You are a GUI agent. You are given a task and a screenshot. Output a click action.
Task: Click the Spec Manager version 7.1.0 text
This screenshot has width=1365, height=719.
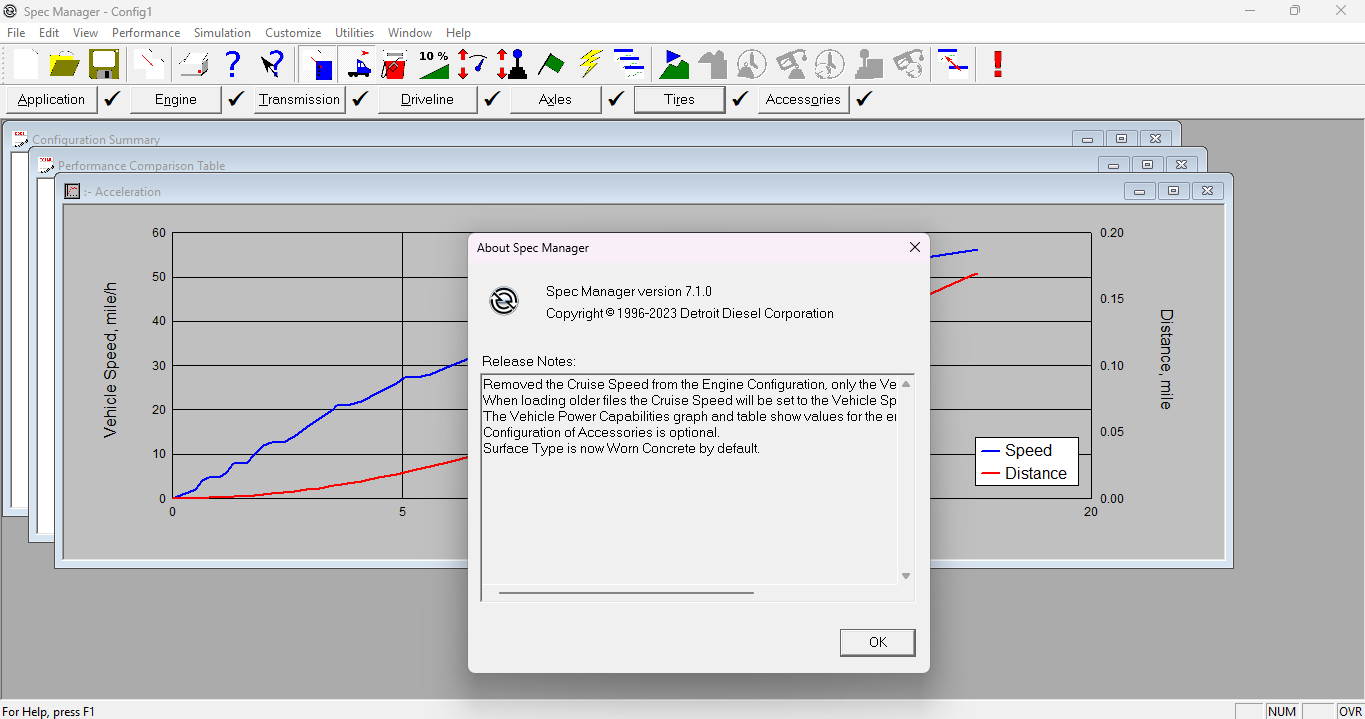point(629,291)
